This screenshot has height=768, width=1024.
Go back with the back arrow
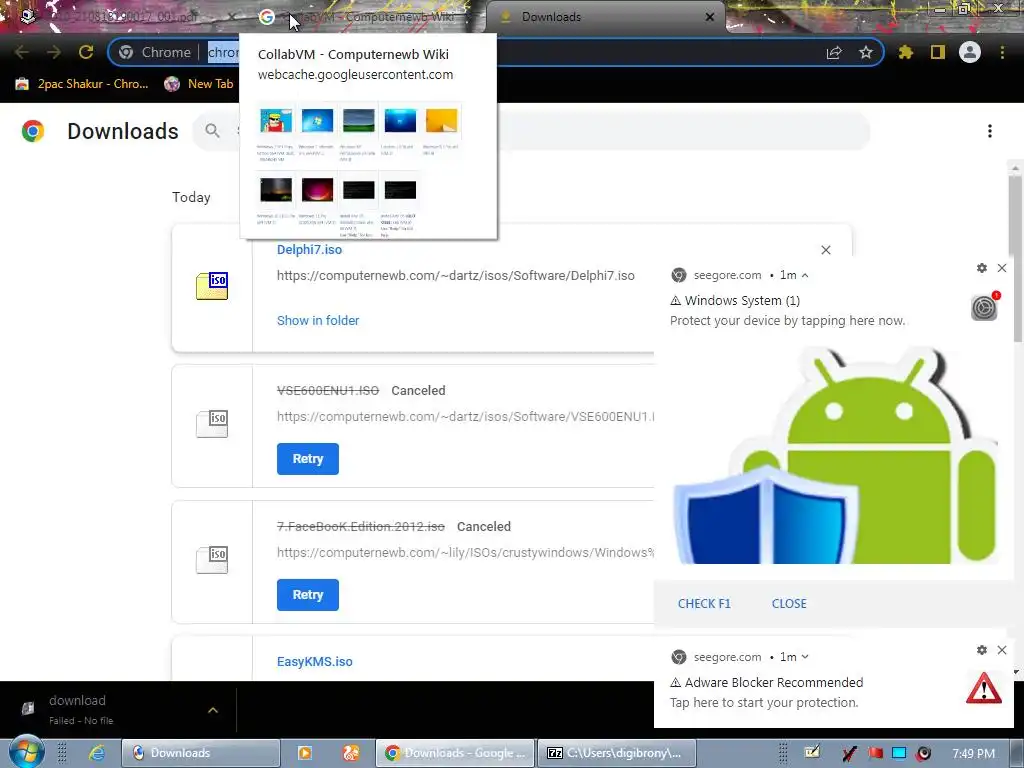22,52
